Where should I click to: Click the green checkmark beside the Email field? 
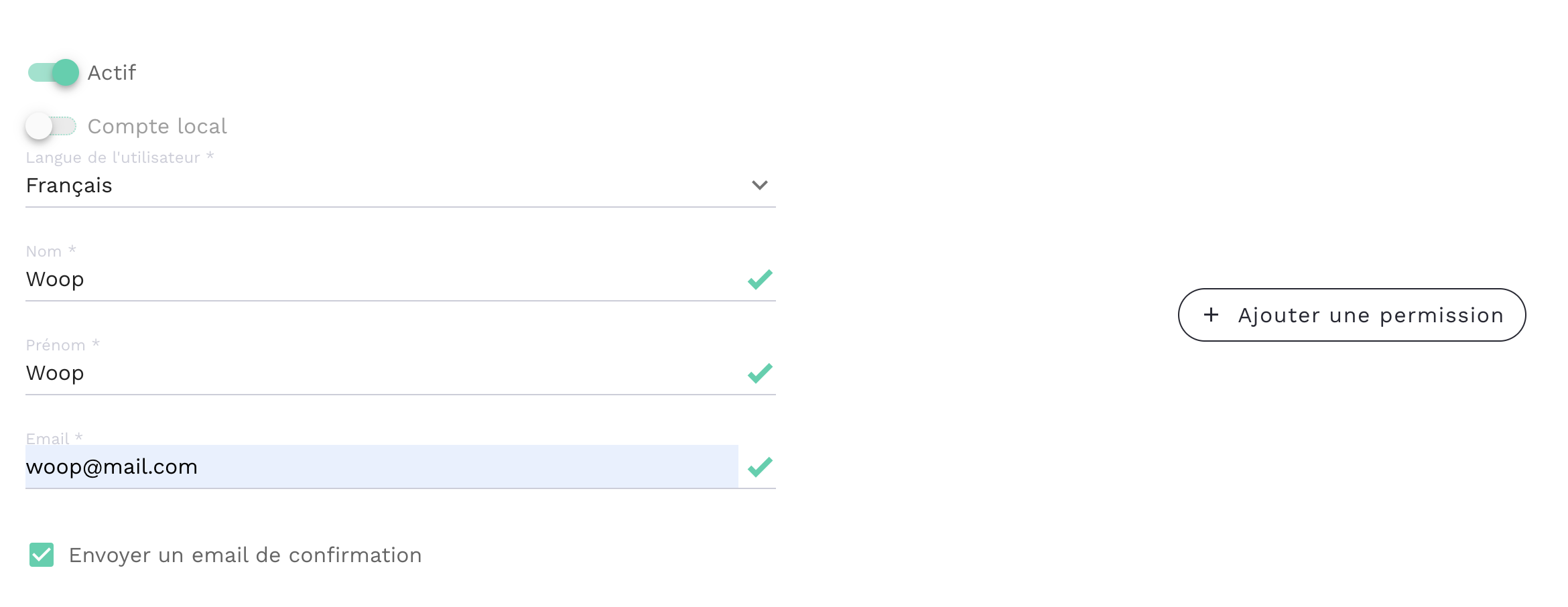[760, 467]
